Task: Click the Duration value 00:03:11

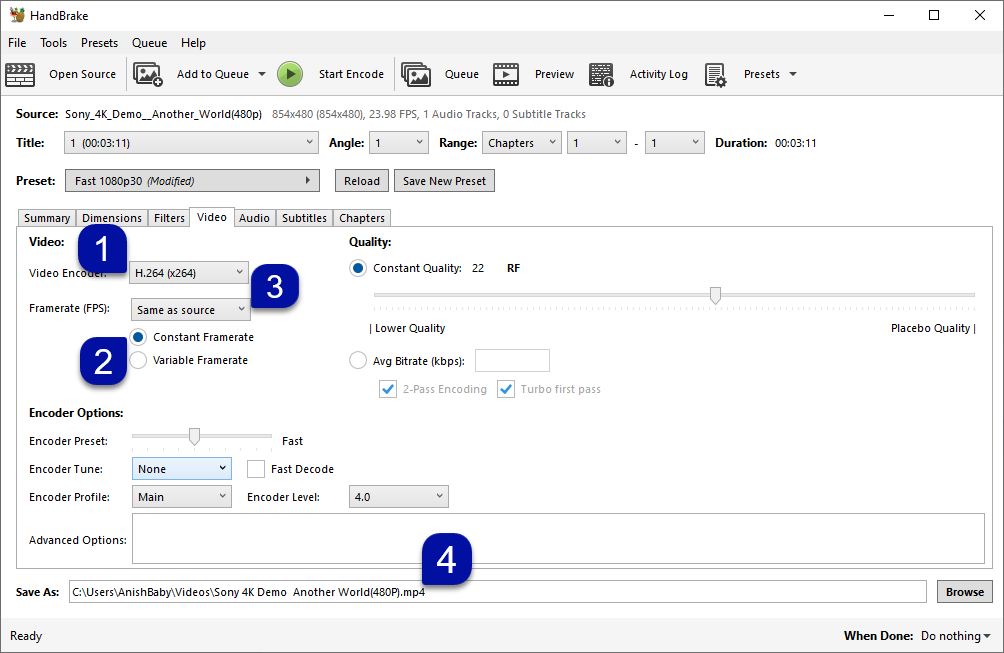Action: click(x=796, y=143)
